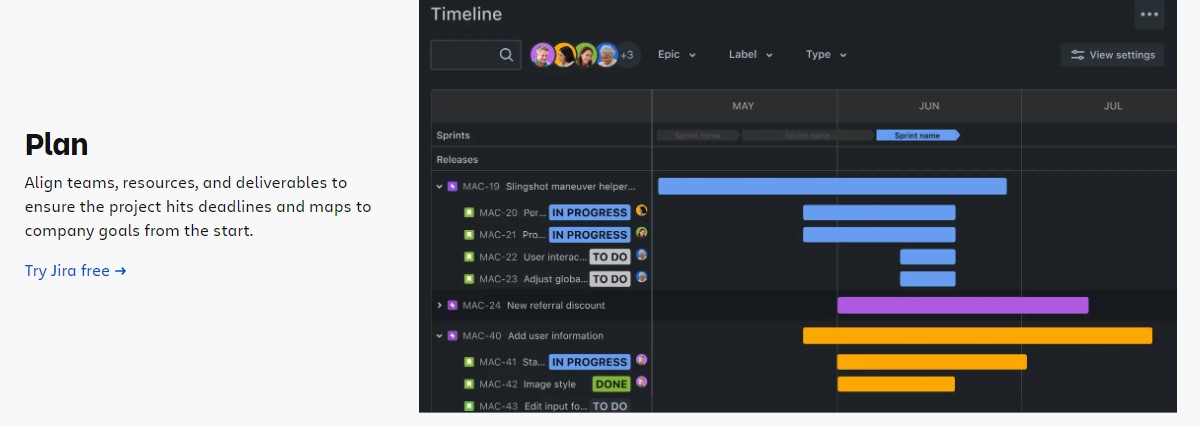Viewport: 1200px width, 426px height.
Task: Open the Slingshot maneuver helper epic title
Action: (x=570, y=186)
